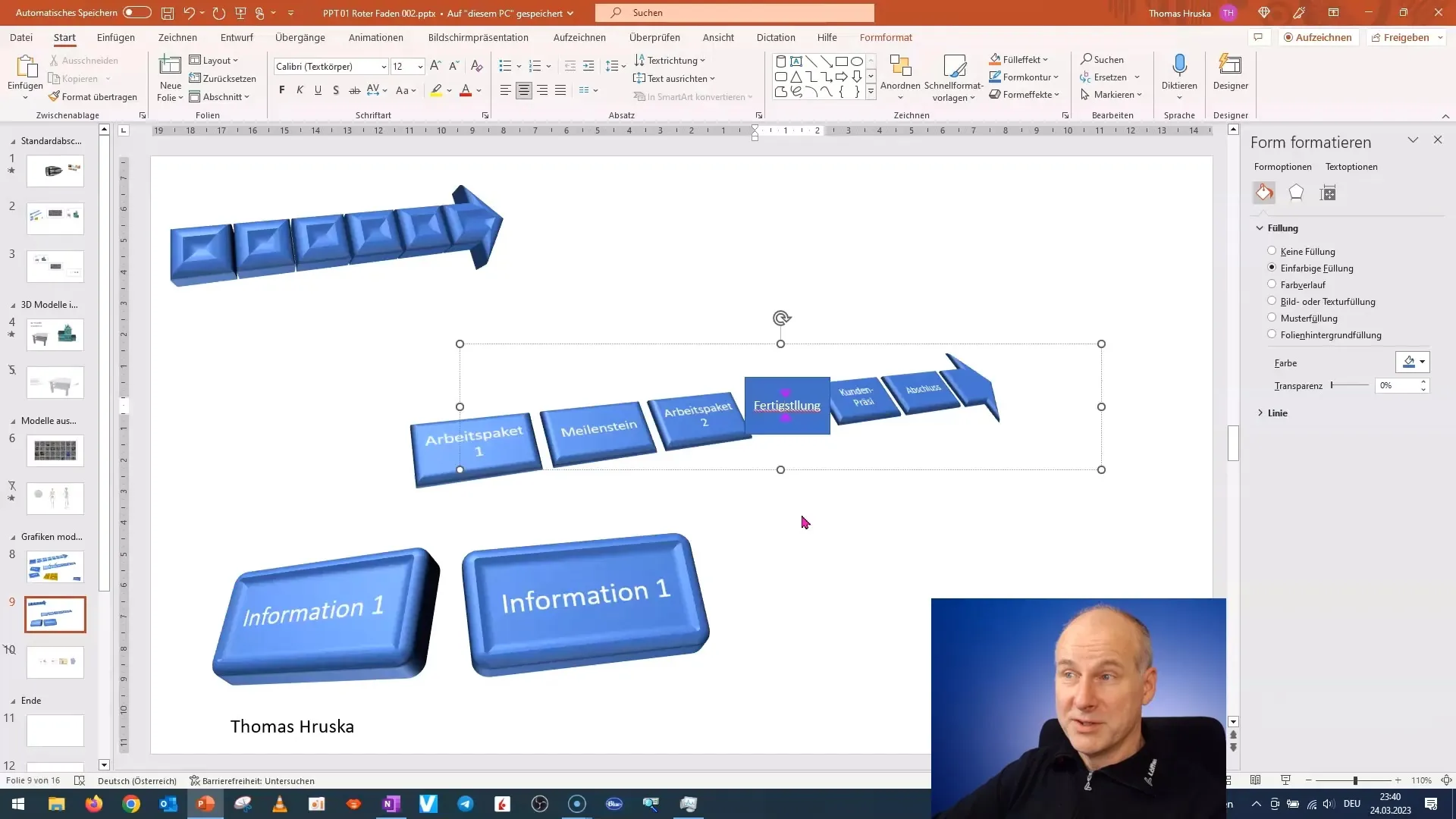Click the Textoptionen tab in Format panel
This screenshot has height=819, width=1456.
[x=1352, y=166]
